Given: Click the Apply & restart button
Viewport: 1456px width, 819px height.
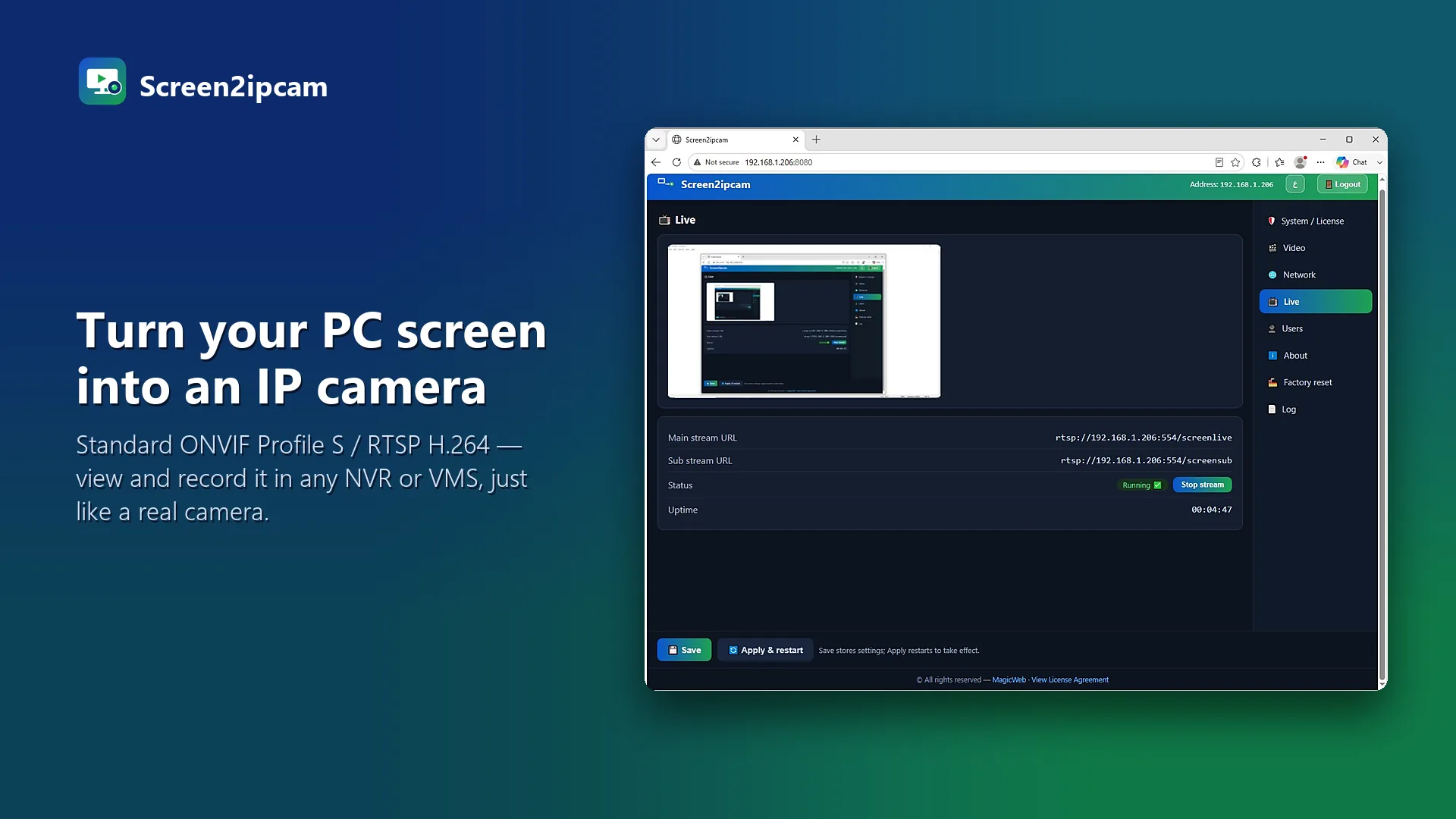Looking at the screenshot, I should pos(765,650).
